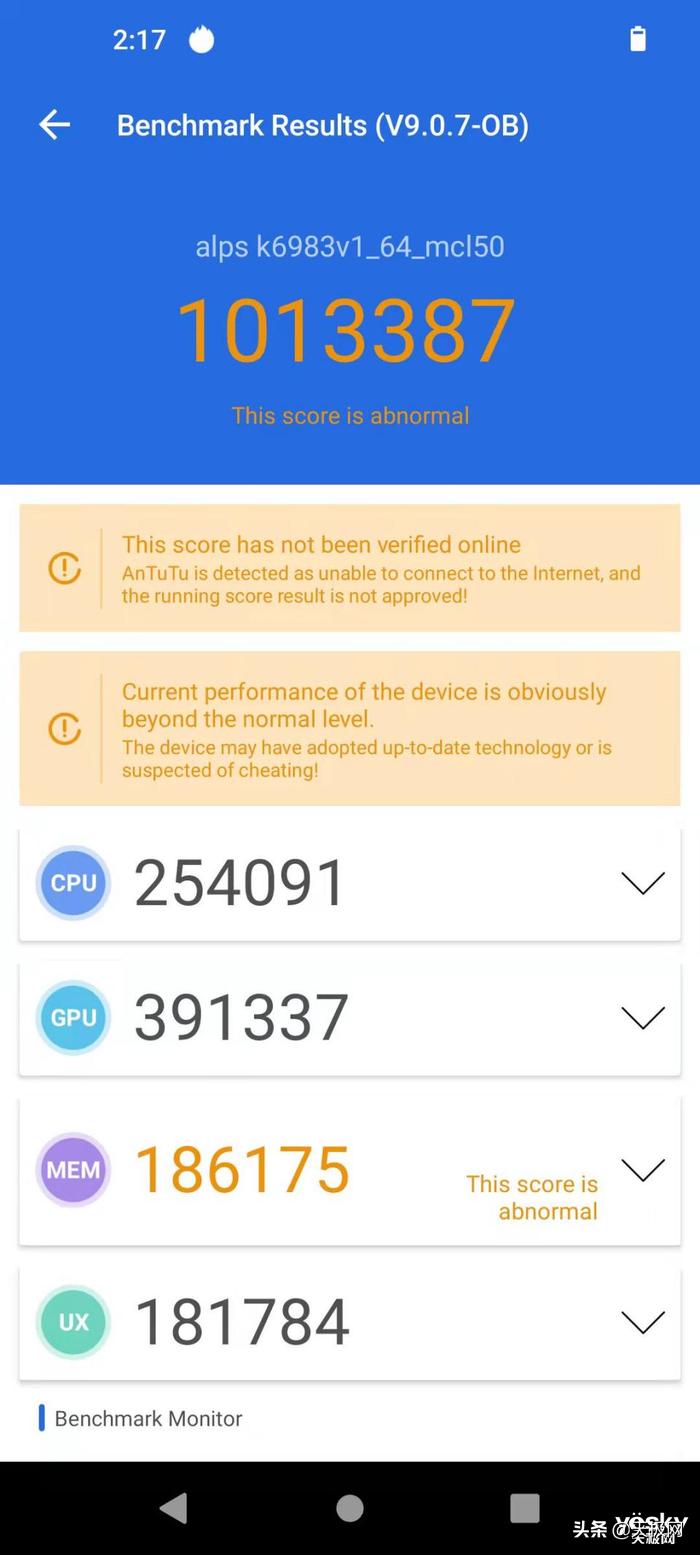Click the warning icon beside cheating notice
The width and height of the screenshot is (700, 1555).
tap(63, 728)
